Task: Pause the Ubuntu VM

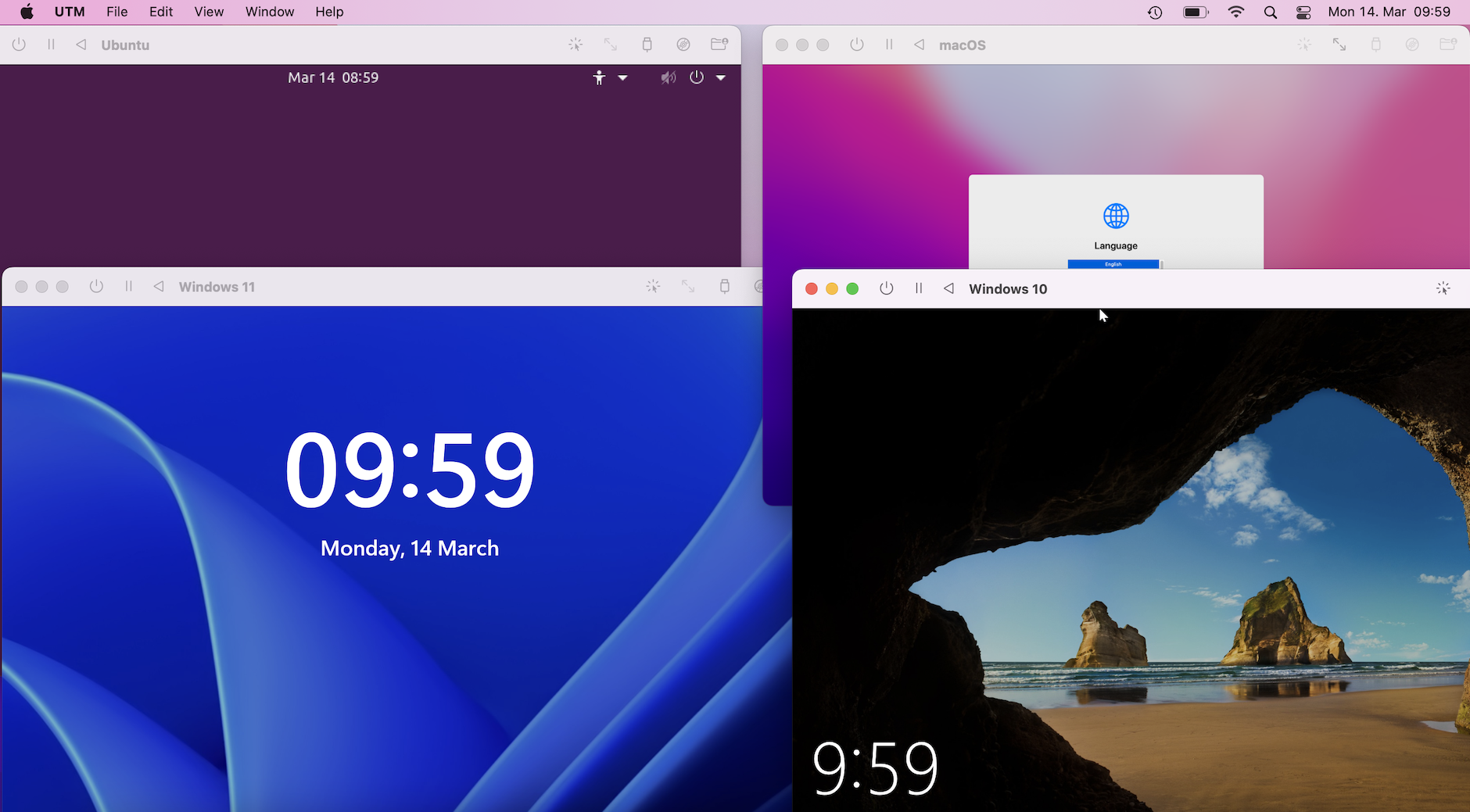Action: click(x=51, y=45)
